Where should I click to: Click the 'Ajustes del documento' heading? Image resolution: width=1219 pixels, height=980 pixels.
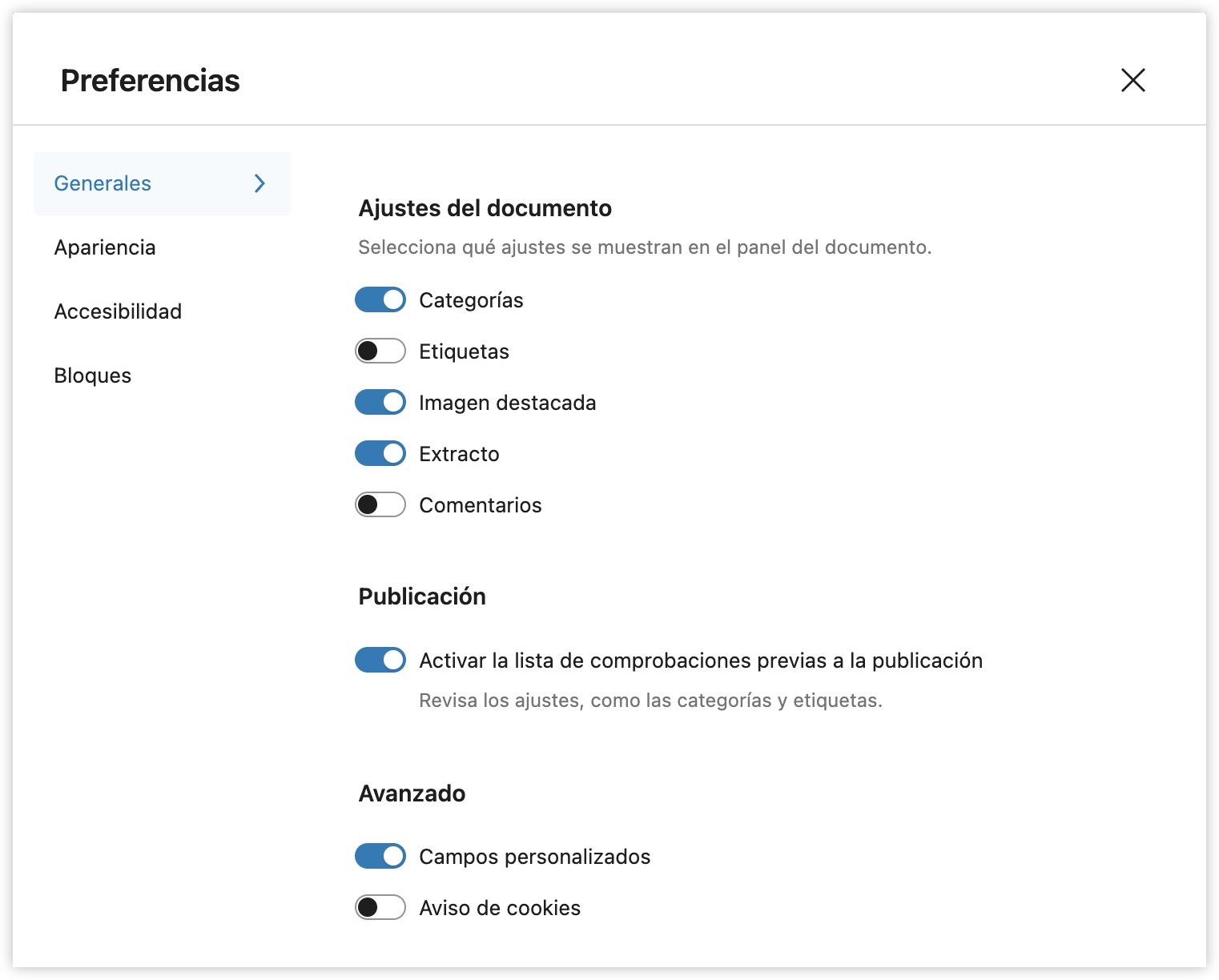click(485, 208)
